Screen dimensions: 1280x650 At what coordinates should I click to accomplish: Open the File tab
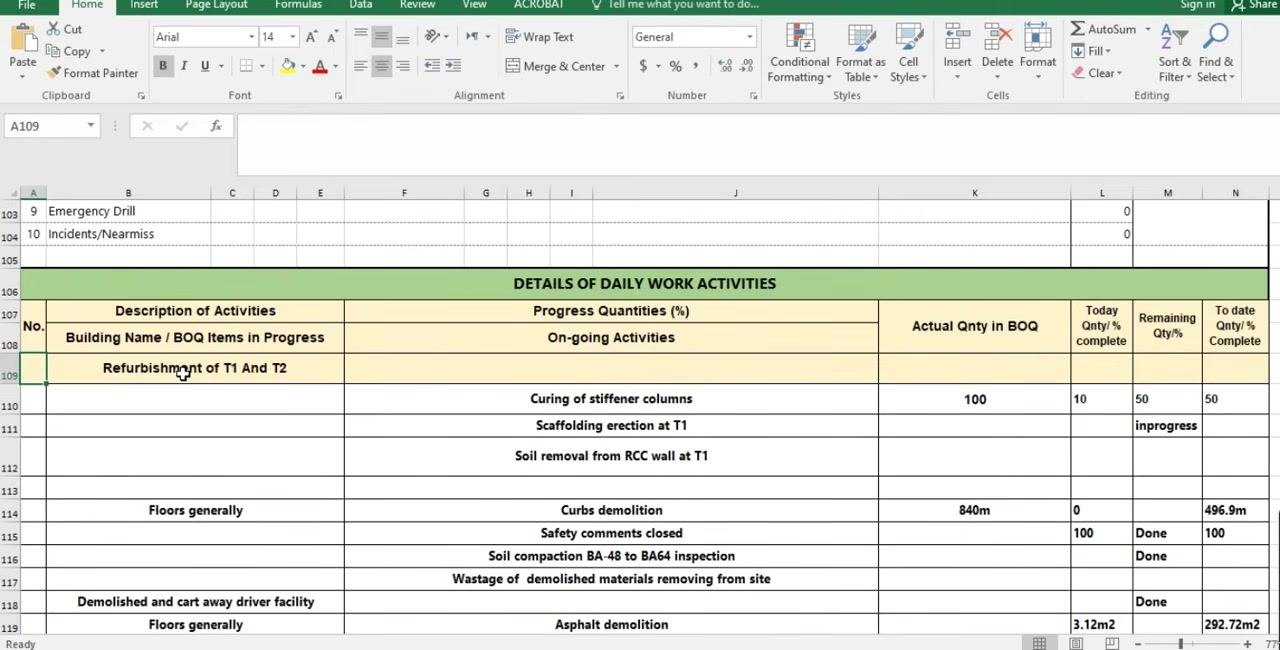(x=27, y=5)
